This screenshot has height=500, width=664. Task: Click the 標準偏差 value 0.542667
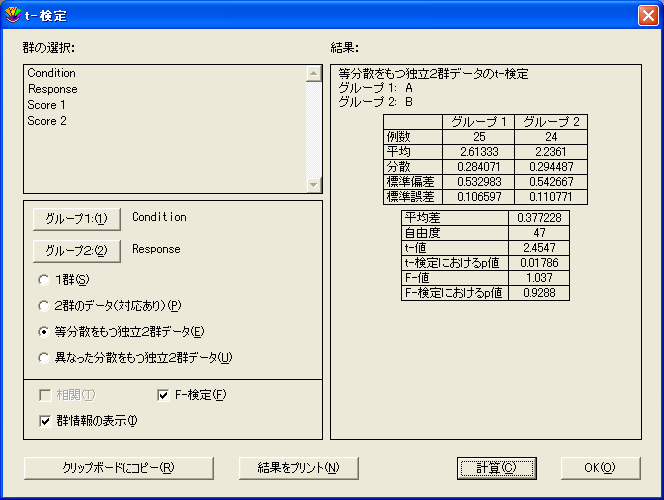551,182
